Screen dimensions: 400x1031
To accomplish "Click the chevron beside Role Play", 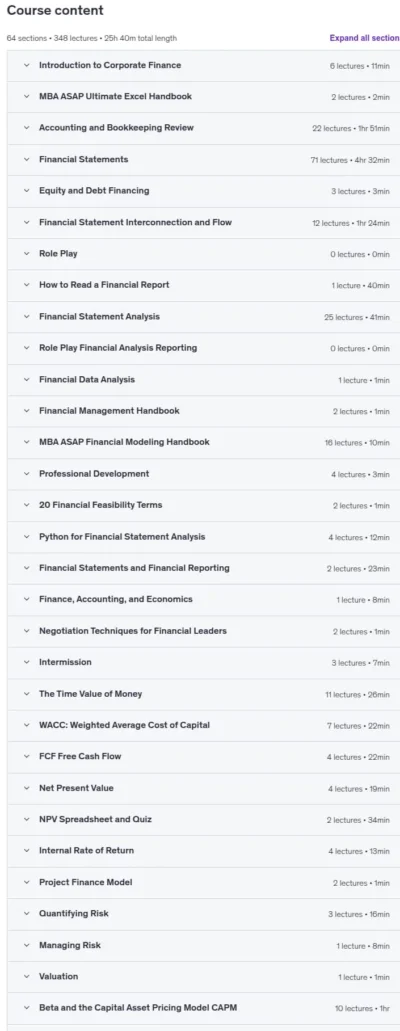I will pos(26,253).
